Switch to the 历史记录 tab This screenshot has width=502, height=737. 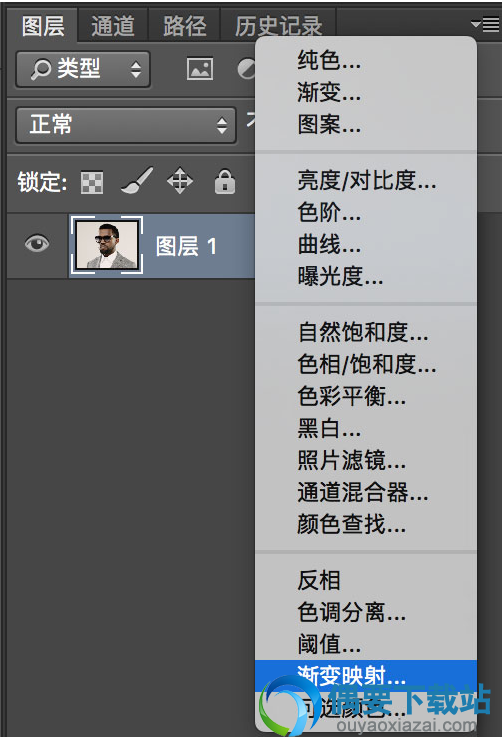click(278, 26)
